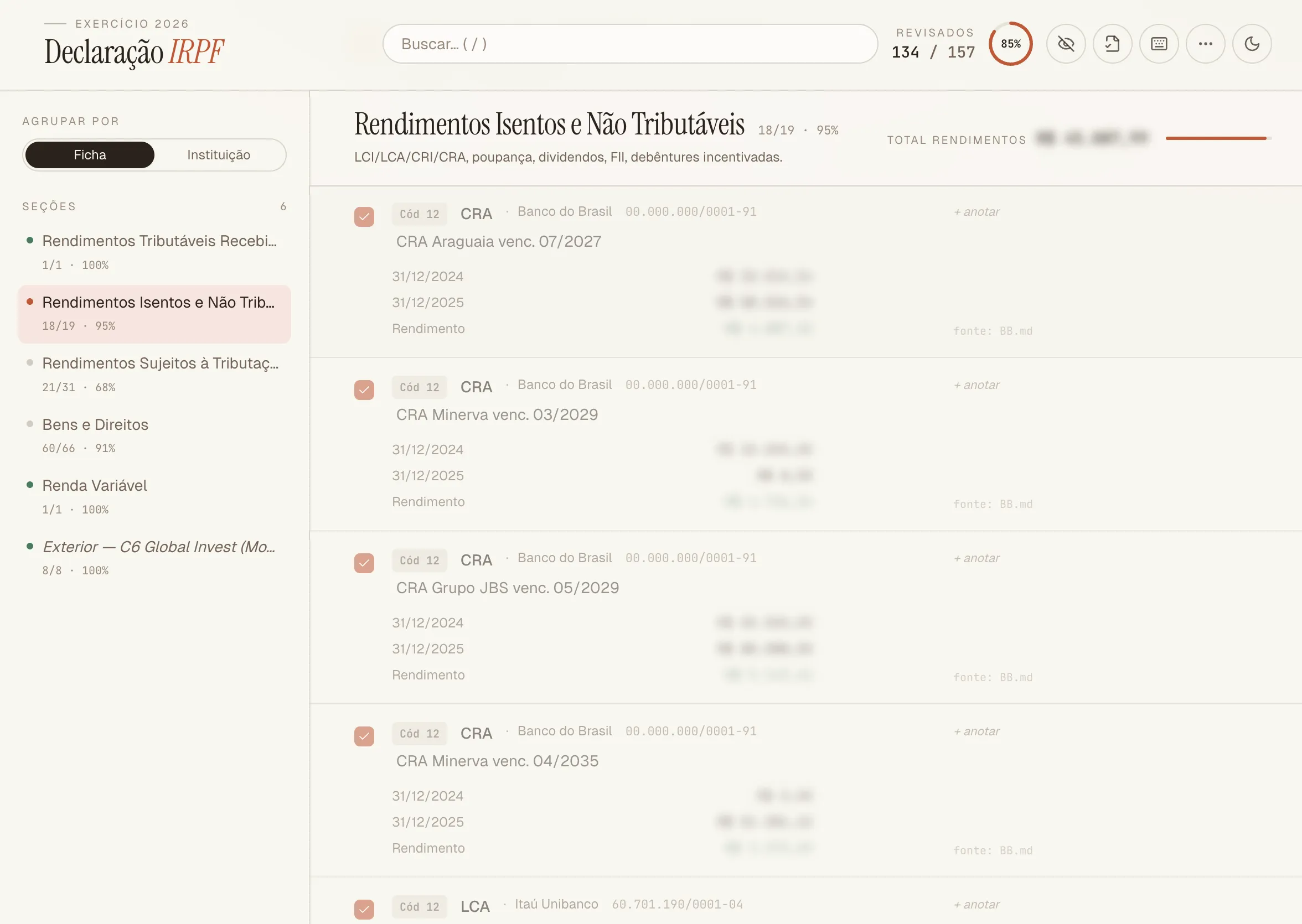This screenshot has height=924, width=1302.
Task: Add note to CRA Araguaia entry
Action: (977, 212)
